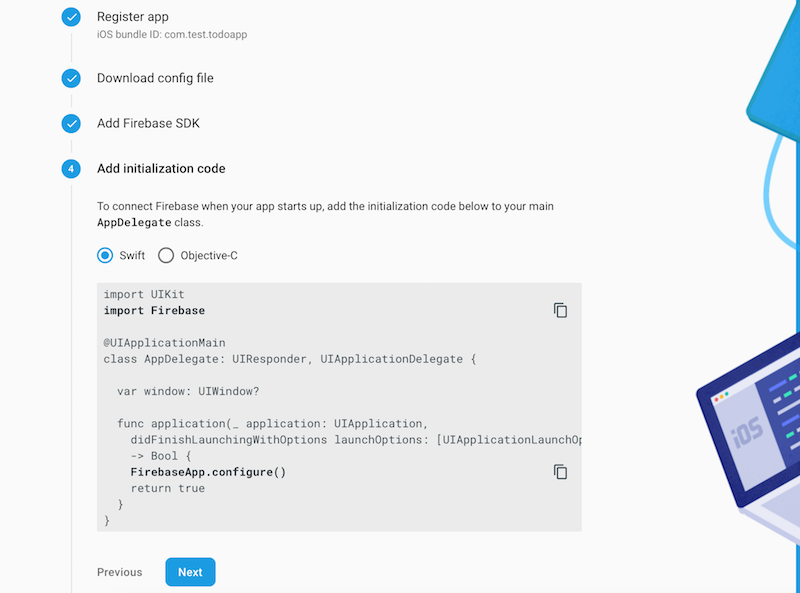Expand the Download config file step
This screenshot has height=593, width=800.
[155, 78]
